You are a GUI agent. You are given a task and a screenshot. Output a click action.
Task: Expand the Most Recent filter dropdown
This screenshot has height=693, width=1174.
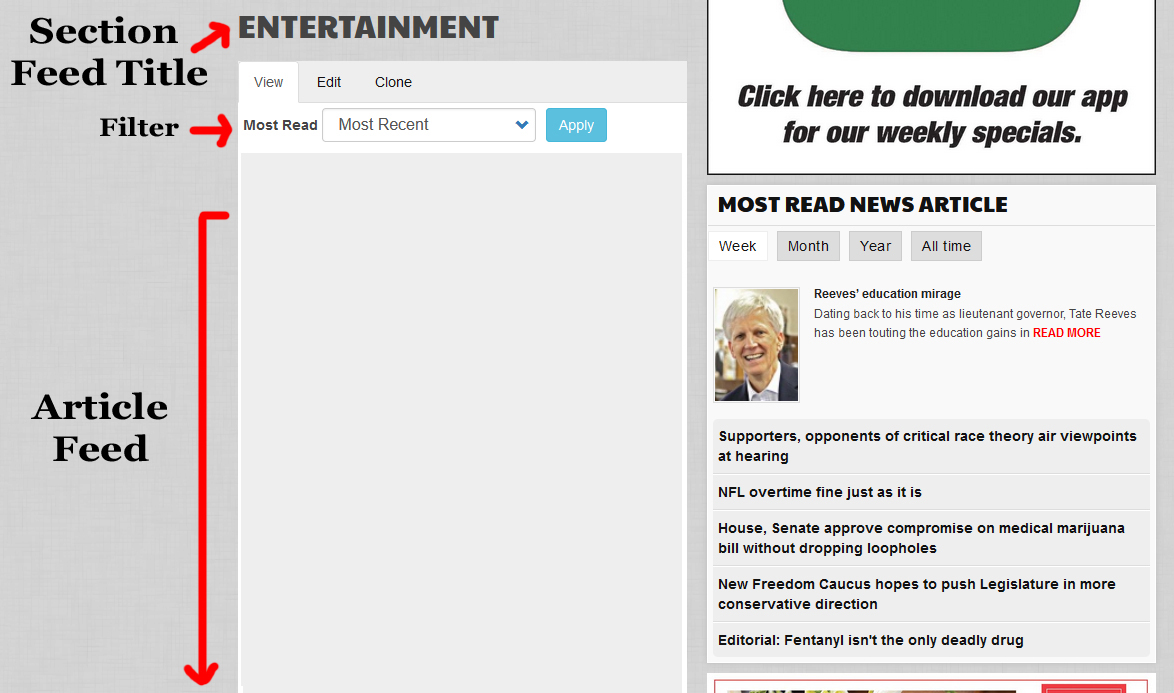click(429, 125)
